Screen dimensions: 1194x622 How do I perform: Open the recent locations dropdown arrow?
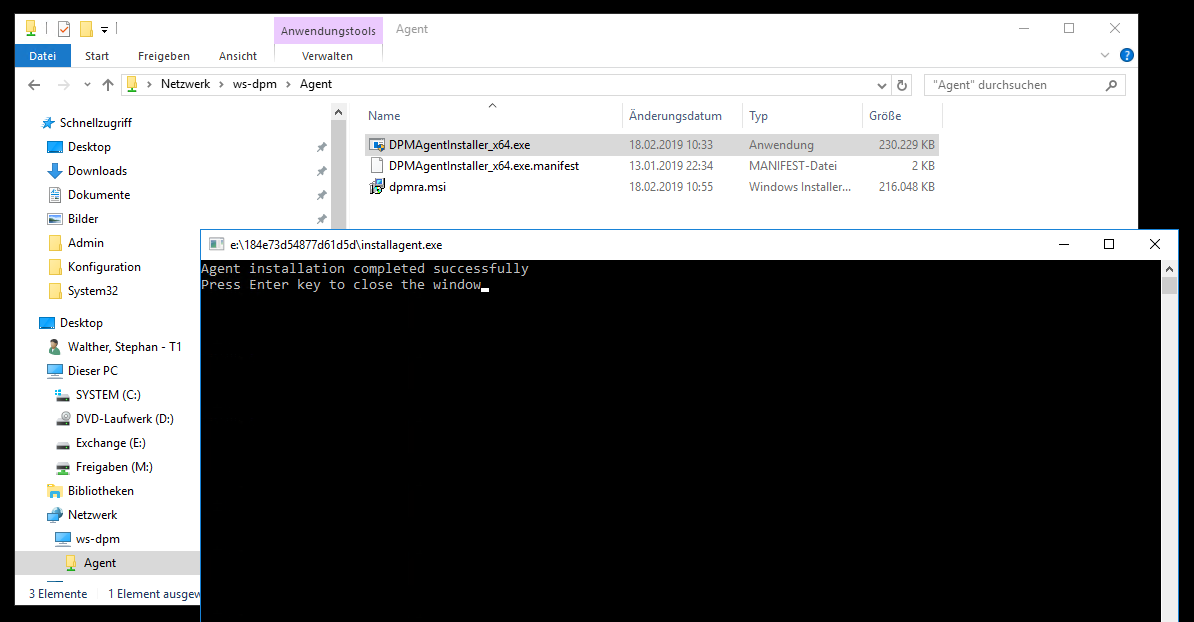(x=87, y=85)
